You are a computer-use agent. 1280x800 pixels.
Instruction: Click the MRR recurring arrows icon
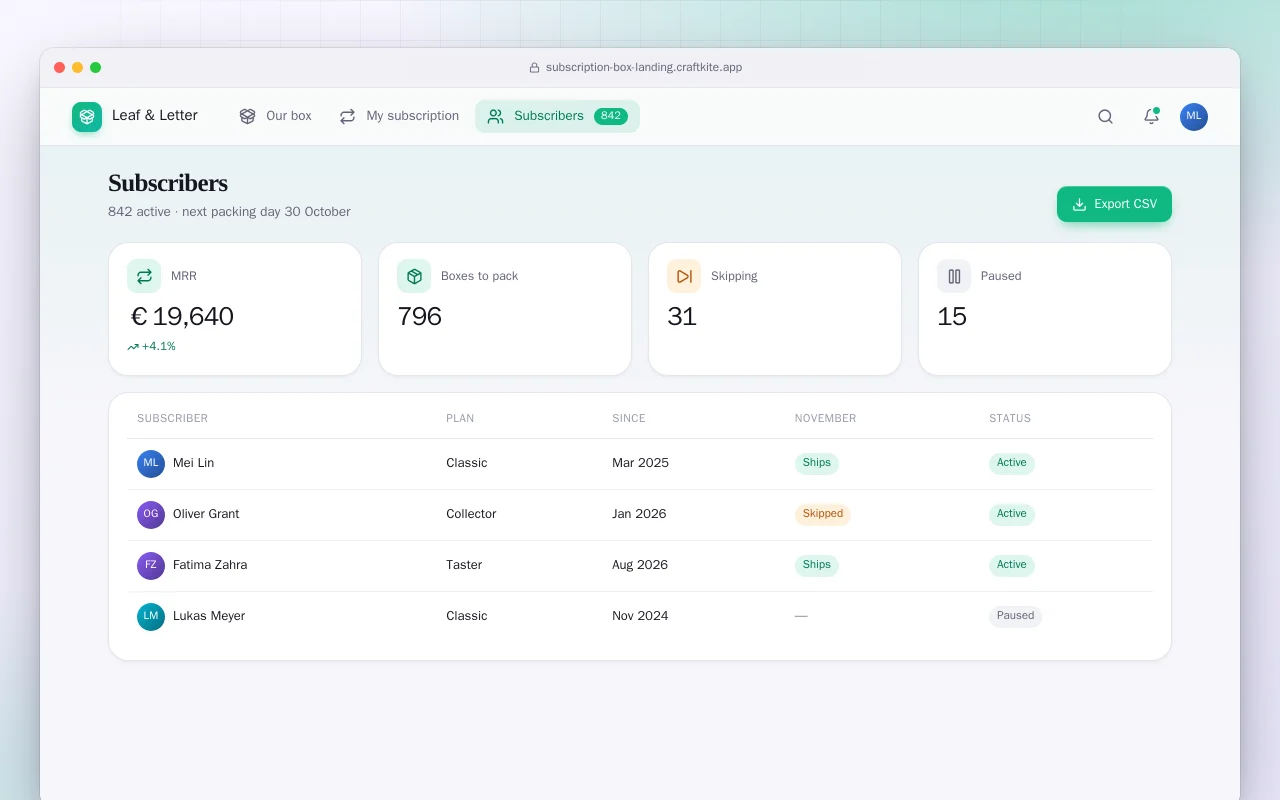[x=144, y=276]
